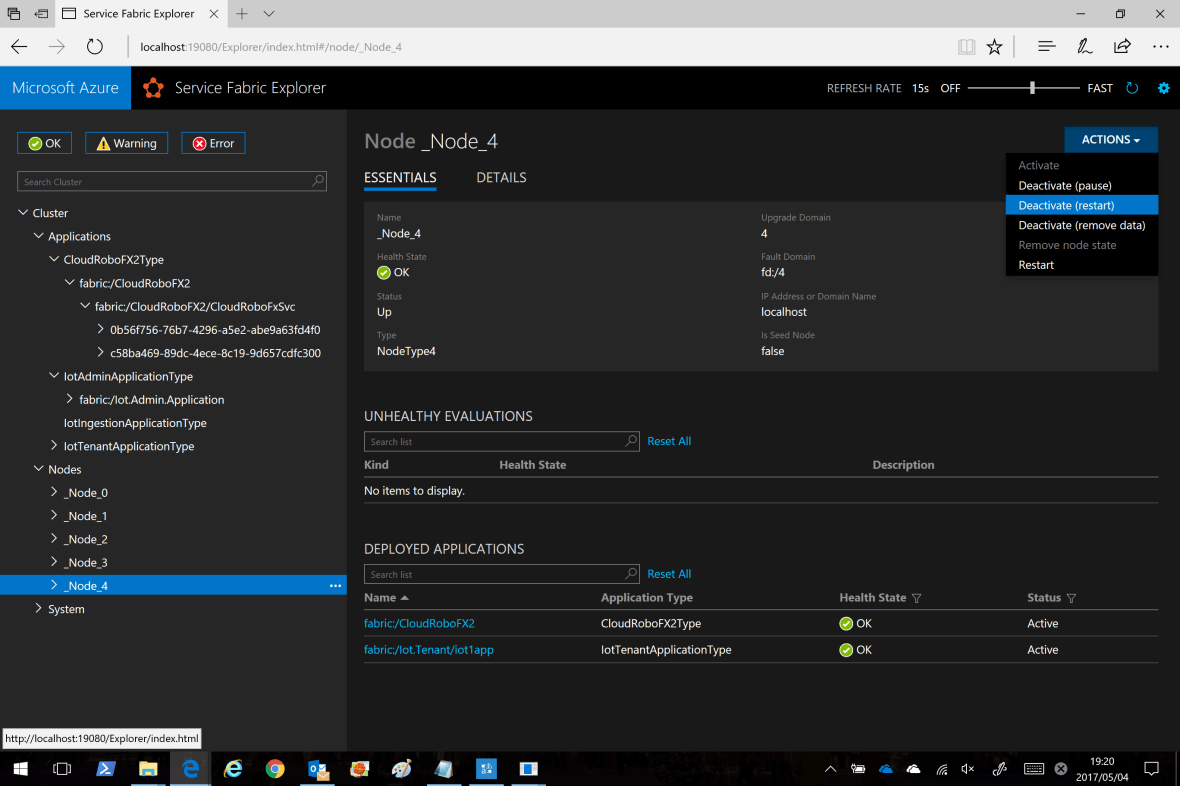Favorite this page with star icon
This screenshot has width=1180, height=786.
pyautogui.click(x=994, y=47)
